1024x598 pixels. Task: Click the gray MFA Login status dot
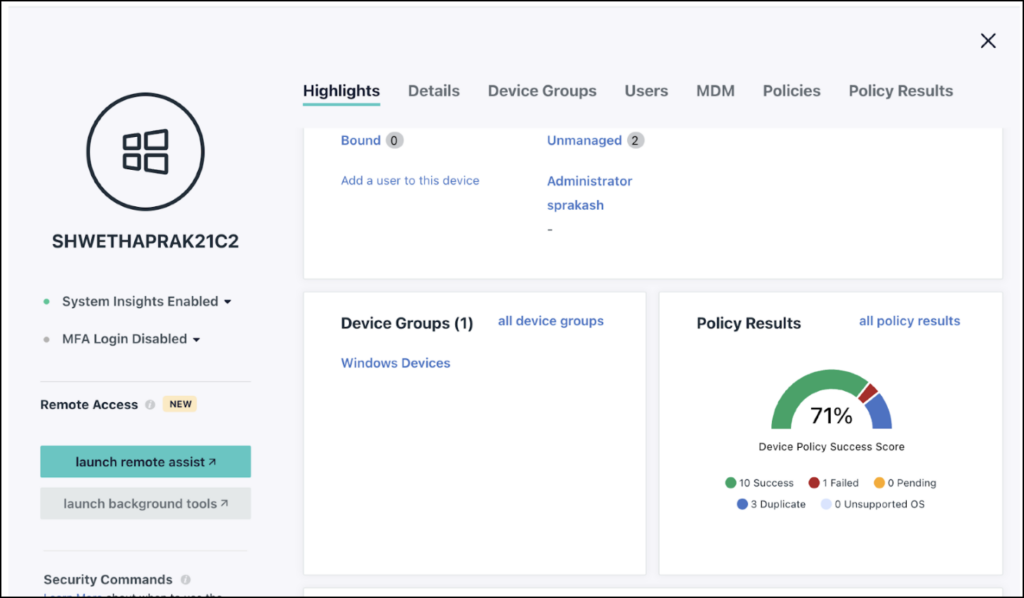point(44,338)
